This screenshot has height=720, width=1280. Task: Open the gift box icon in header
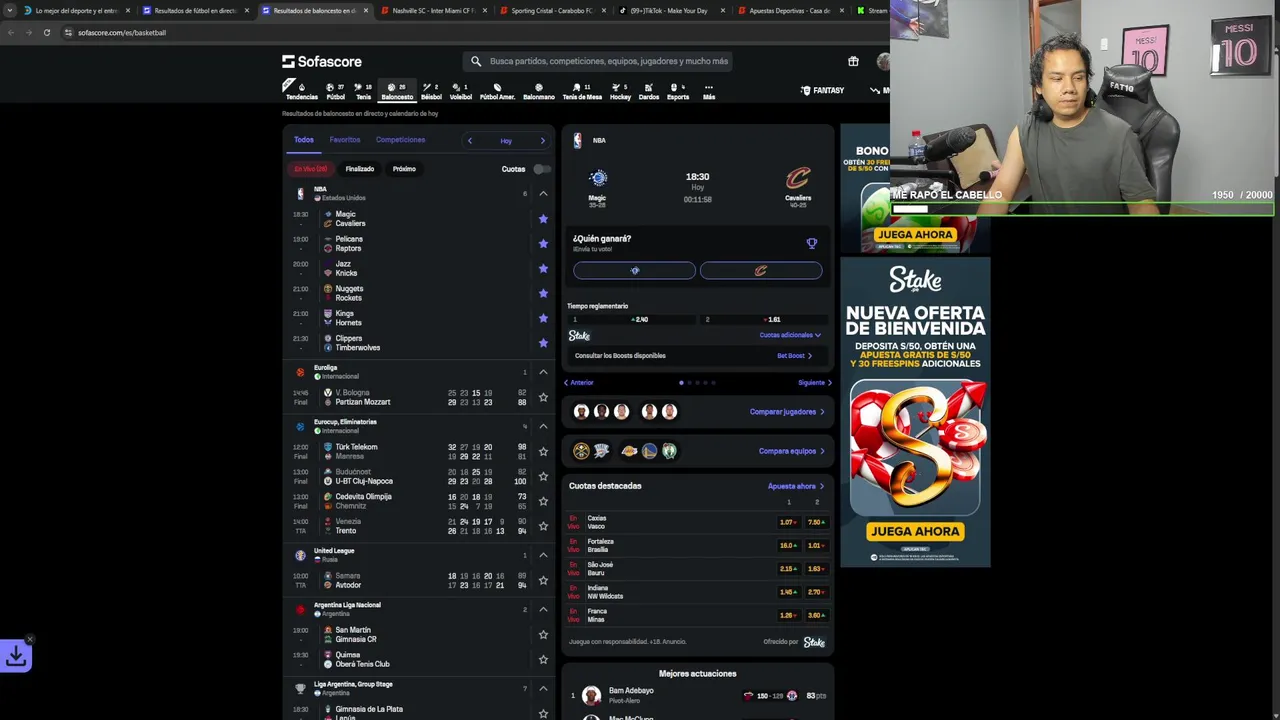[853, 61]
